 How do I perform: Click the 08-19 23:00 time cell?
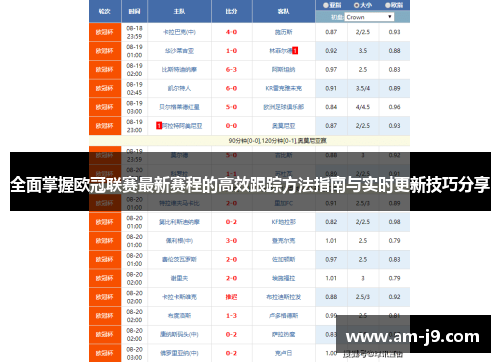click(x=134, y=126)
